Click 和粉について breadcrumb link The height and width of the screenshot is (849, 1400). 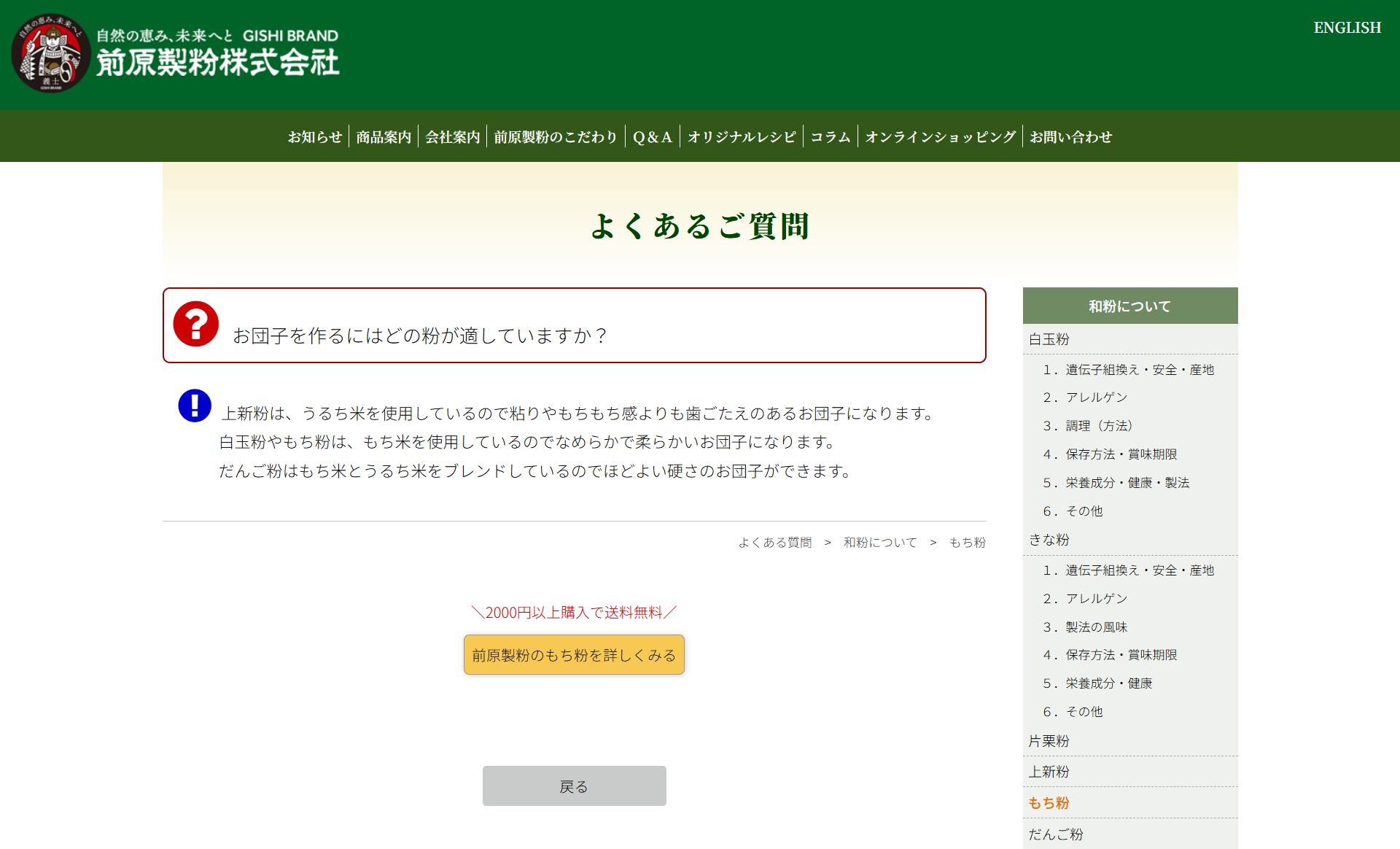[x=879, y=543]
